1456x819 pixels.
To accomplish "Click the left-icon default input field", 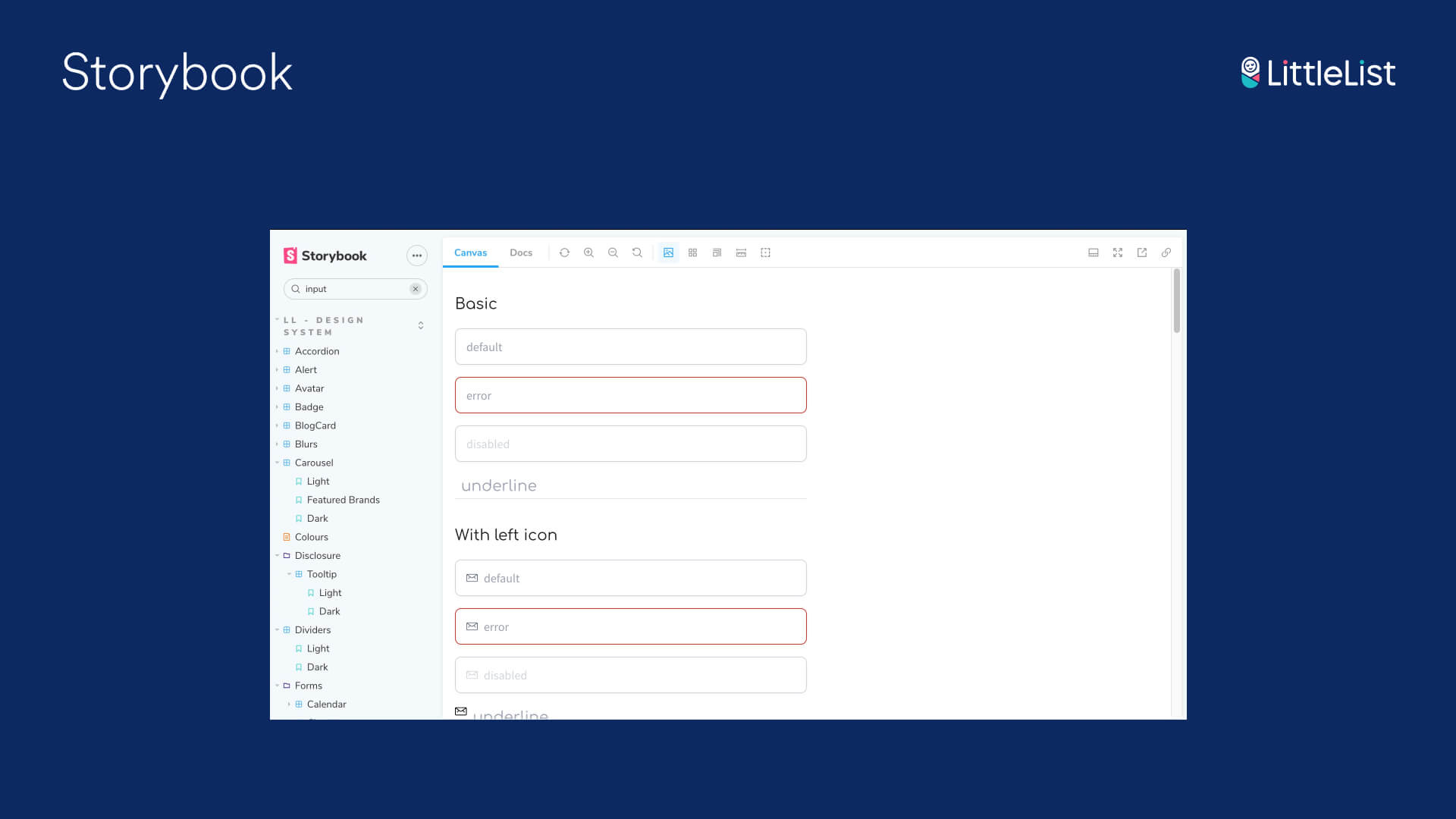I will [630, 578].
